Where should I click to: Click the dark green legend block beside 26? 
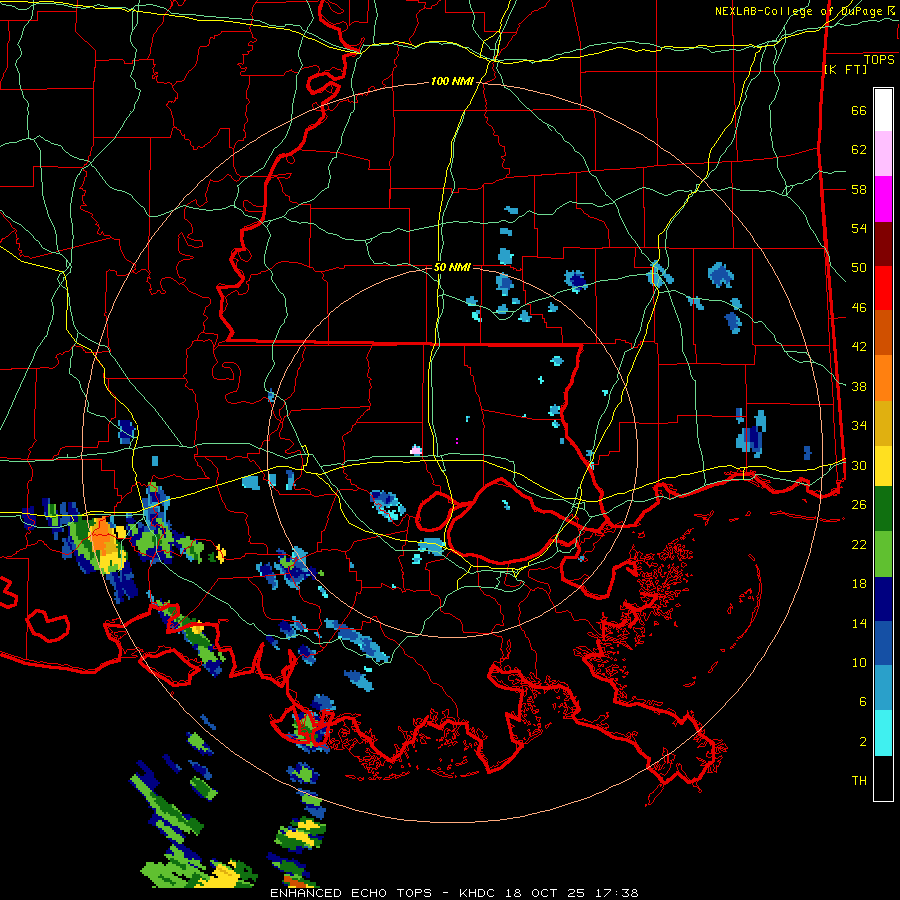[883, 509]
